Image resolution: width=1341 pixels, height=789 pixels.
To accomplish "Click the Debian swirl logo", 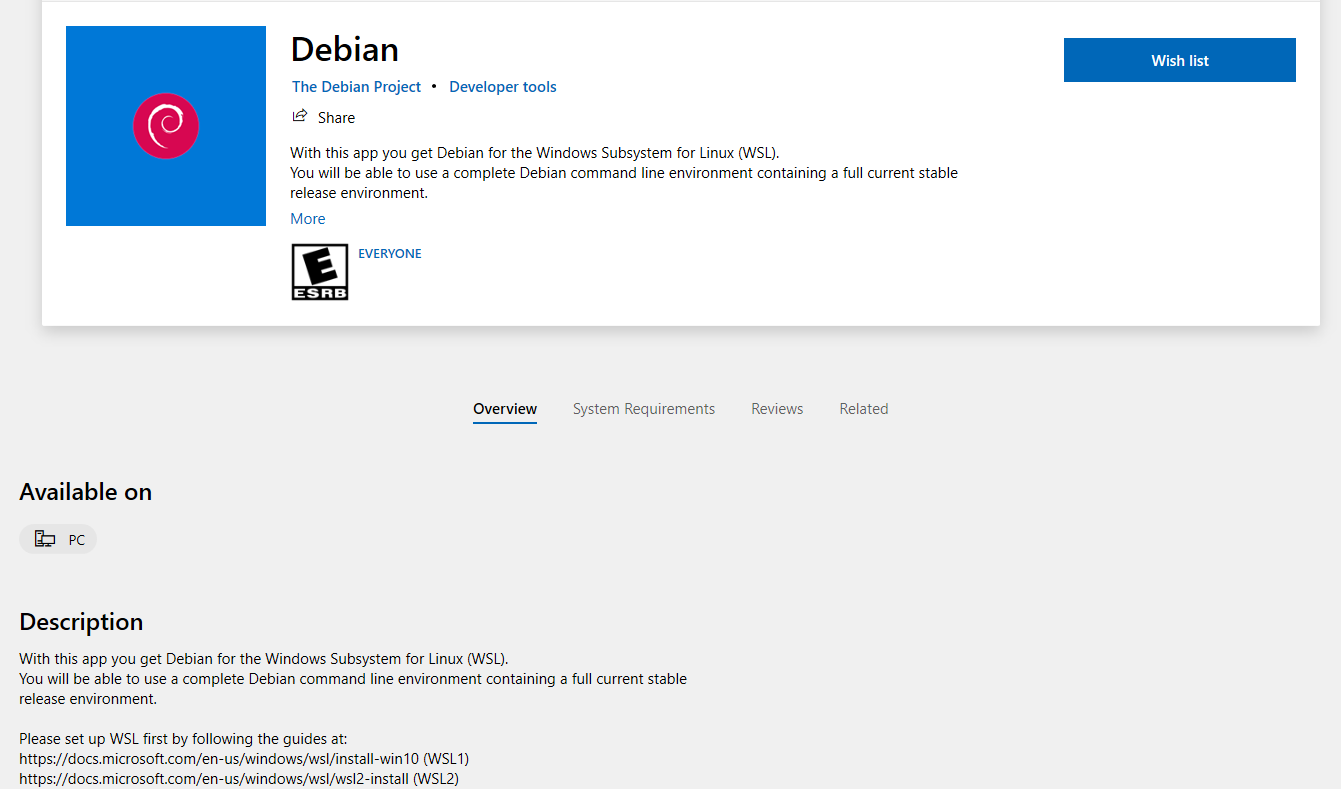I will point(166,126).
